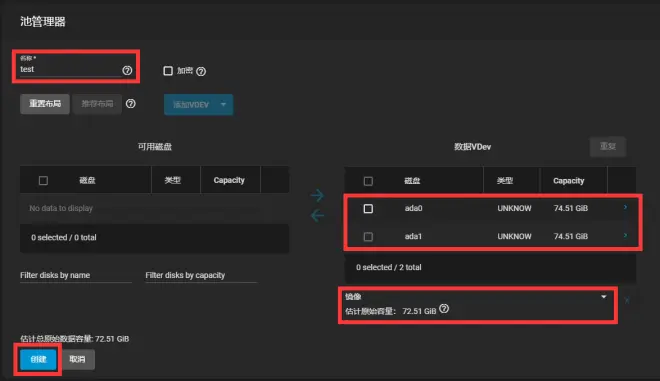Screen dimensions: 660x381
Task: Click the 0 selected / 0 total text
Action: coord(64,237)
